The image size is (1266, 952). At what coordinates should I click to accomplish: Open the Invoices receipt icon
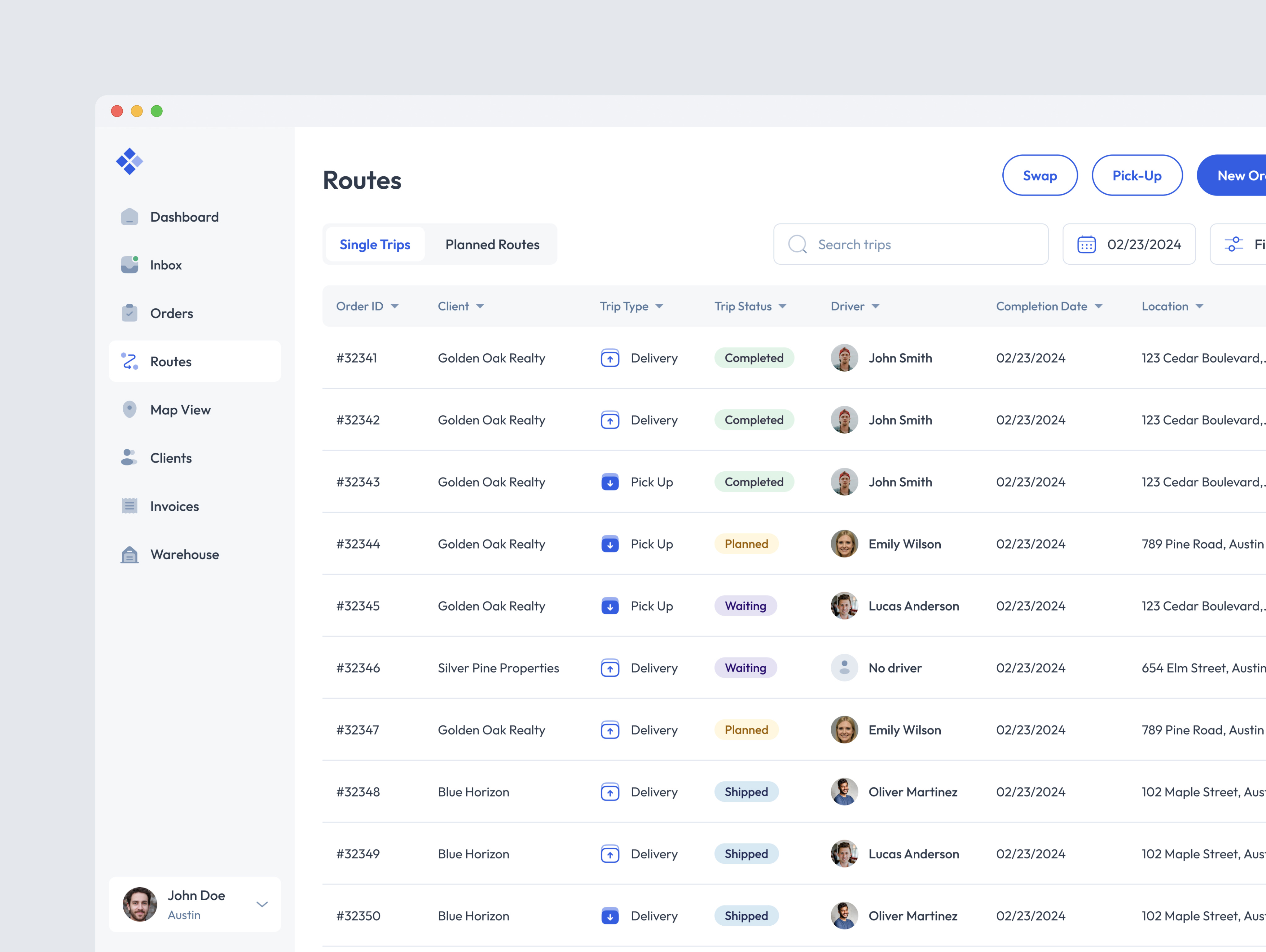pyautogui.click(x=129, y=506)
